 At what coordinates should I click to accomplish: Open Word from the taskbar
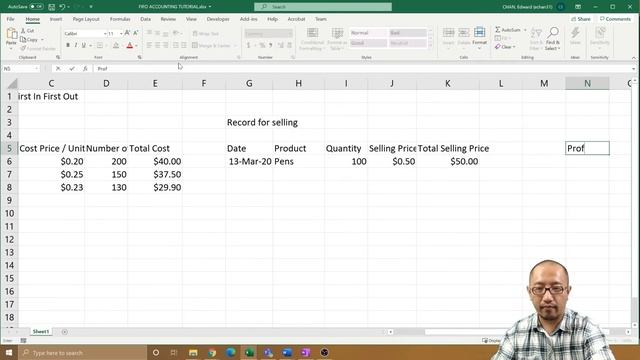coord(287,353)
